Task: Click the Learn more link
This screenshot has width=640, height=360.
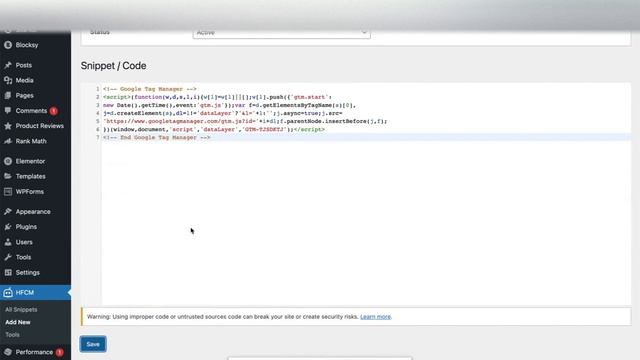Action: pos(375,317)
